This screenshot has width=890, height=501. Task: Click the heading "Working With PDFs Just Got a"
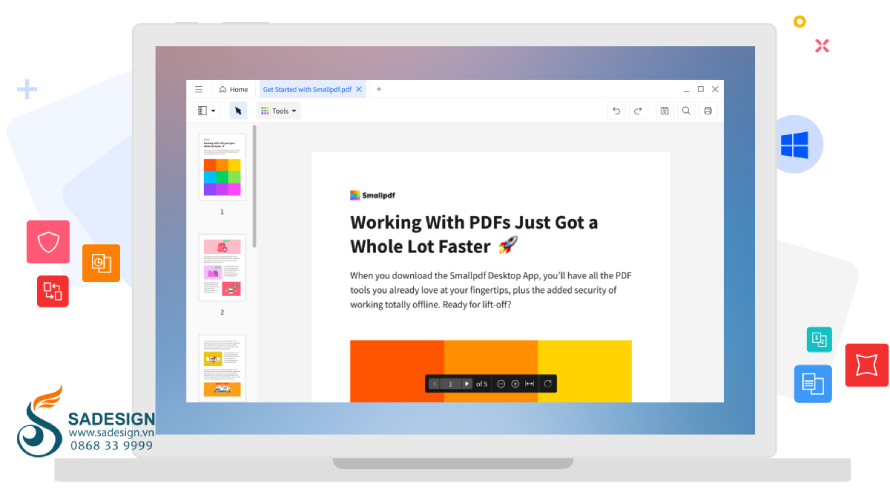(474, 222)
